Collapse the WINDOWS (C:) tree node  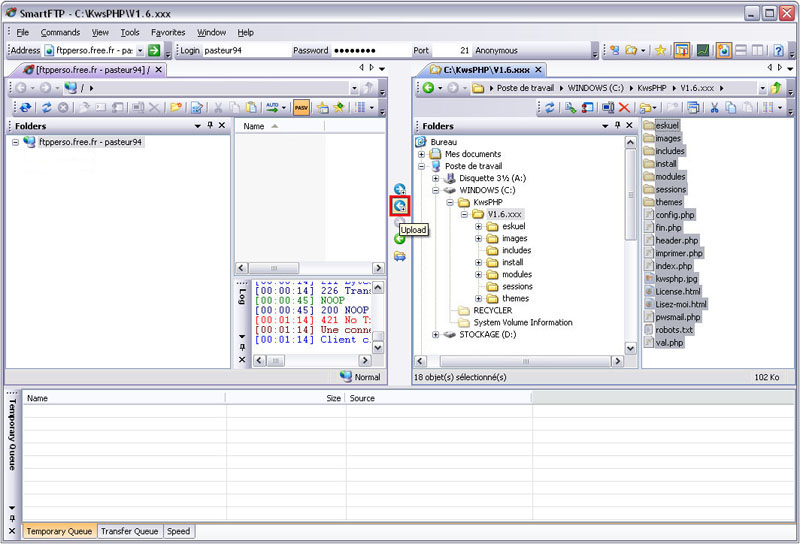click(x=436, y=190)
